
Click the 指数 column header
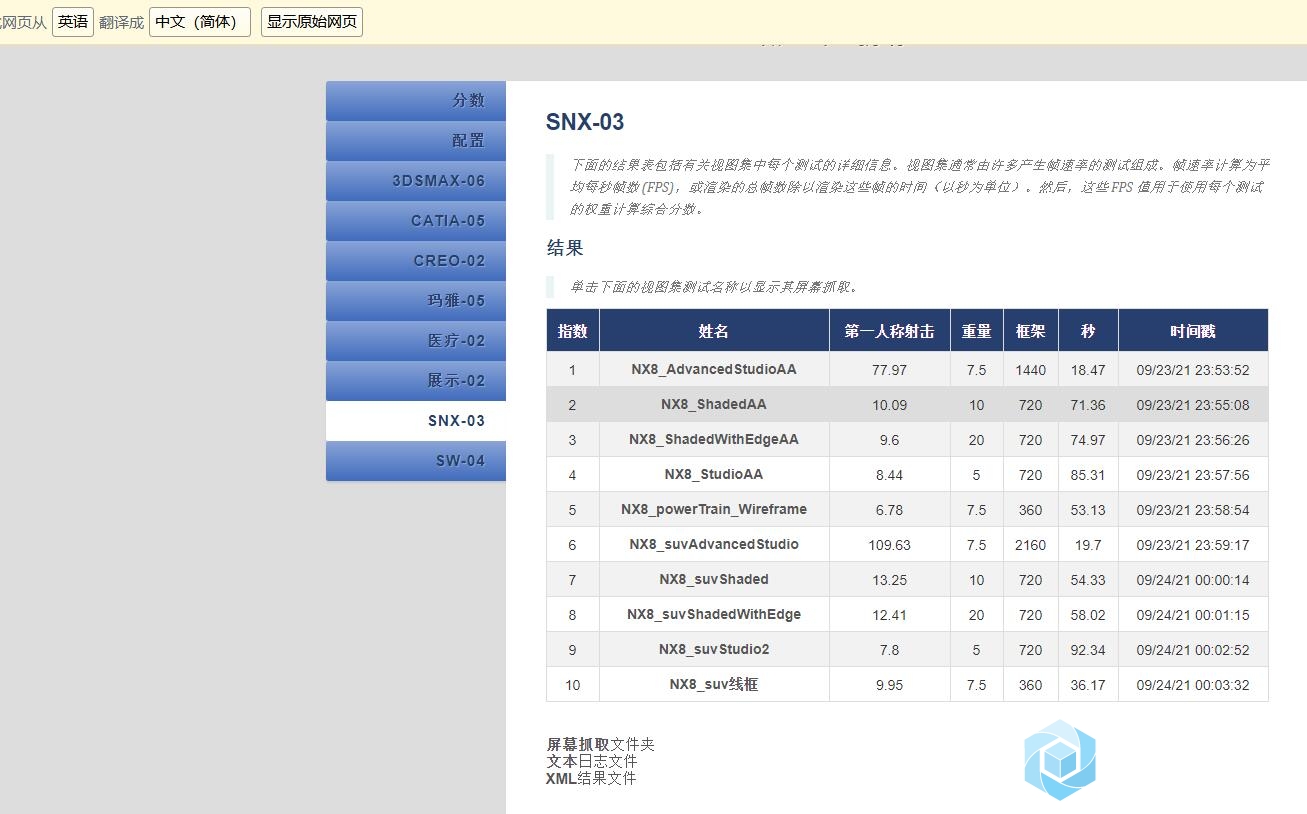(573, 331)
